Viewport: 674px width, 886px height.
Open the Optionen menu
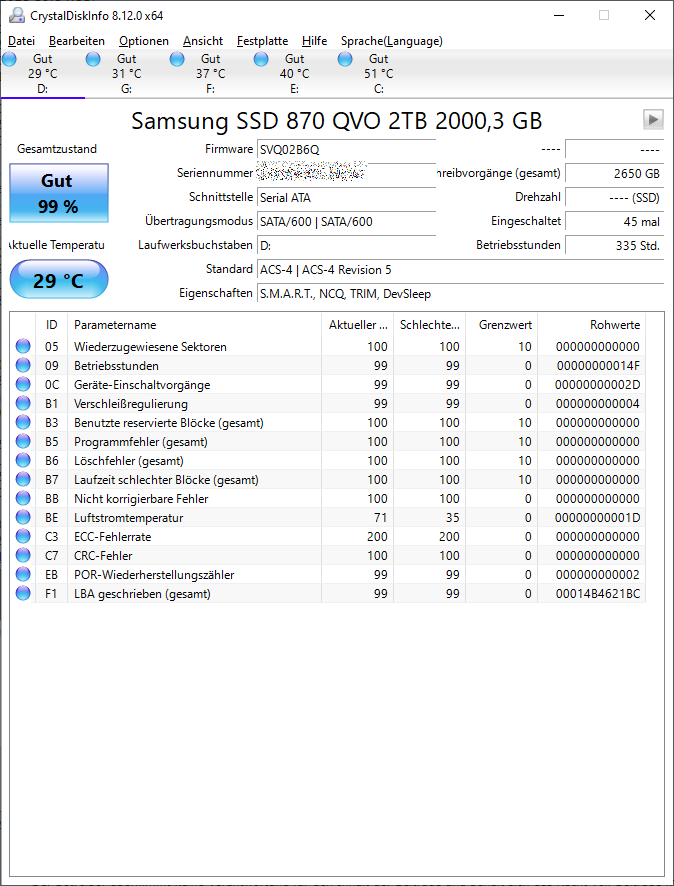pos(144,41)
